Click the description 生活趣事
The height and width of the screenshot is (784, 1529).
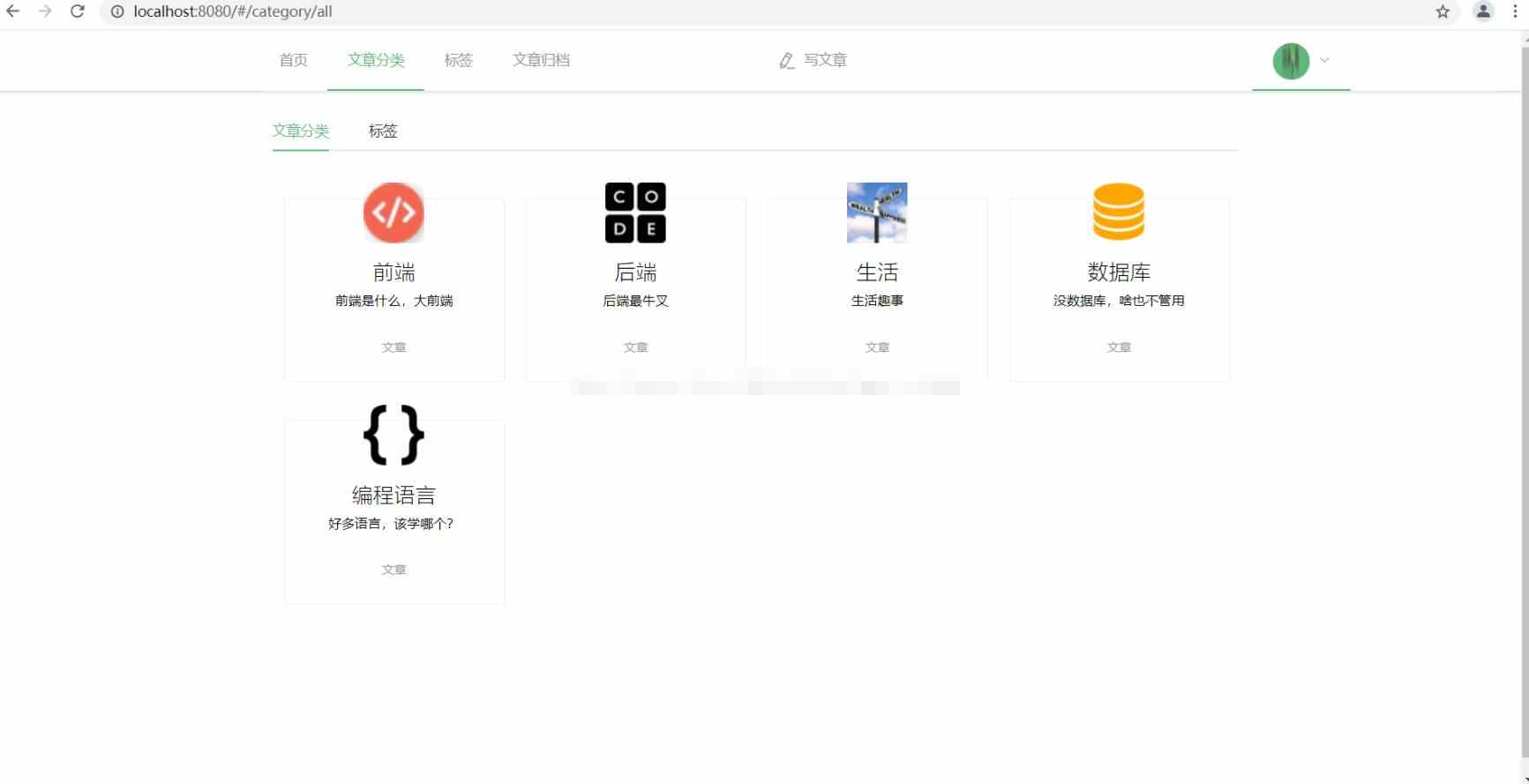877,301
